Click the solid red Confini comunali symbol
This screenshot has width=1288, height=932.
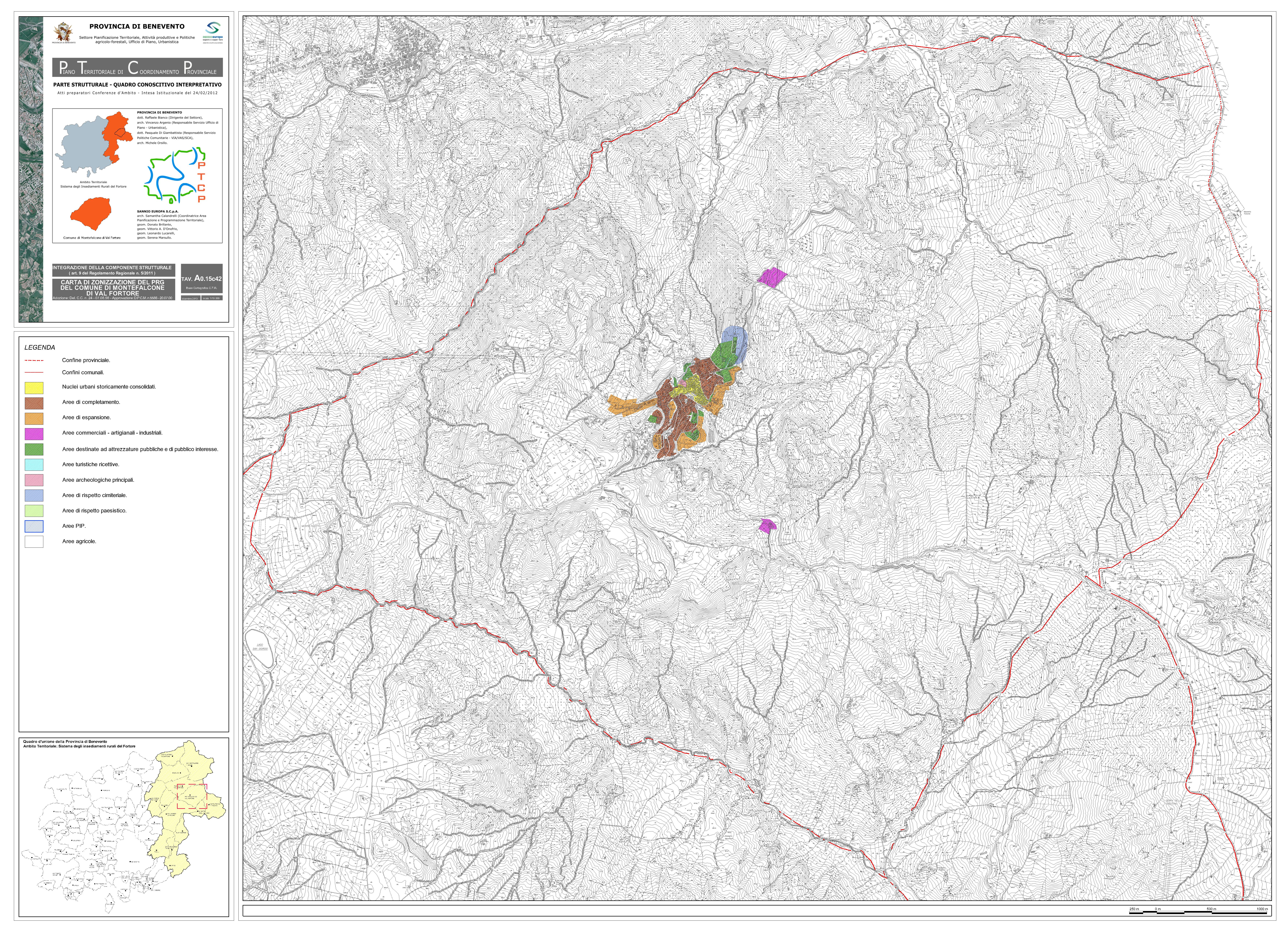pyautogui.click(x=34, y=373)
